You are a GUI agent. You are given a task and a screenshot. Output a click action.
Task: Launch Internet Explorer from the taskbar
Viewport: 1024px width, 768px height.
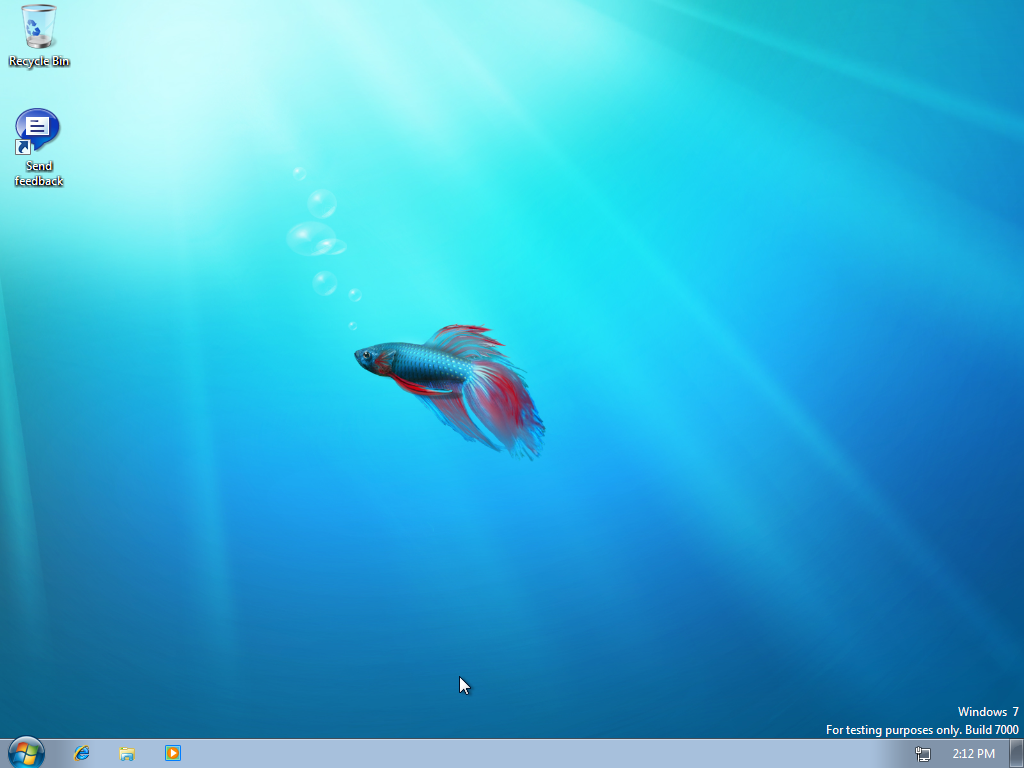pyautogui.click(x=82, y=753)
